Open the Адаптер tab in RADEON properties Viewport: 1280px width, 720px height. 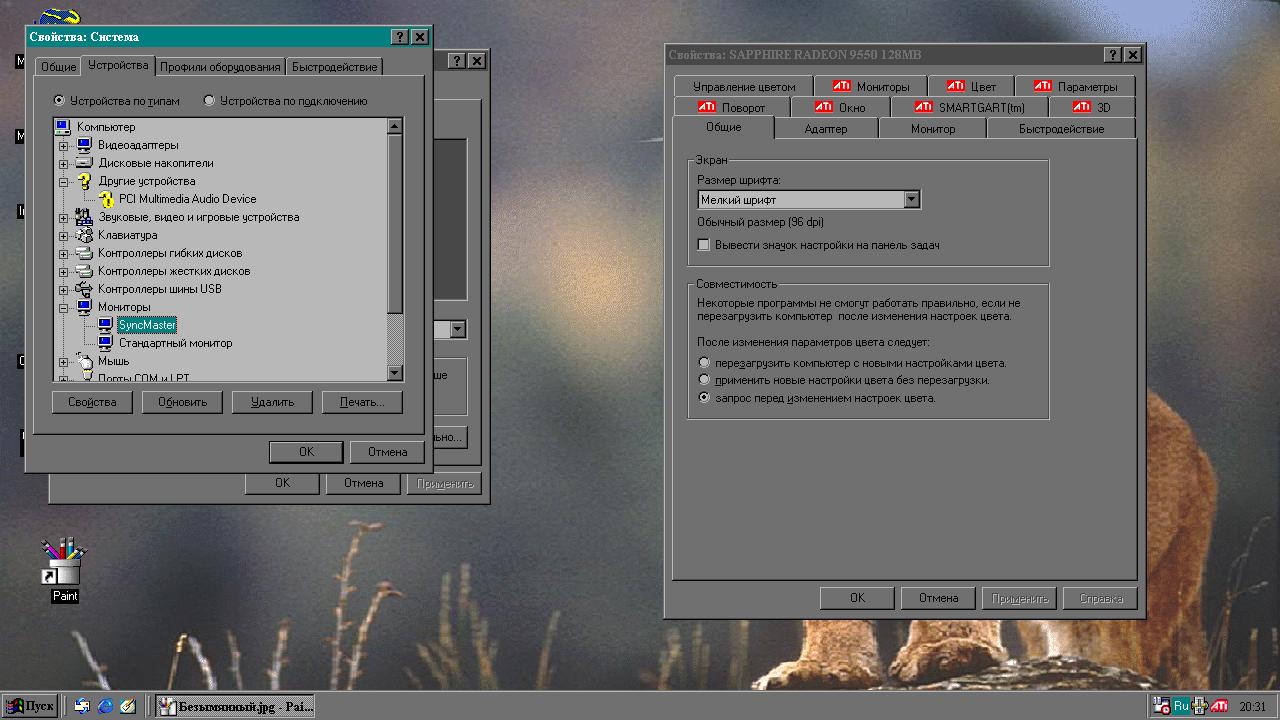pos(826,129)
